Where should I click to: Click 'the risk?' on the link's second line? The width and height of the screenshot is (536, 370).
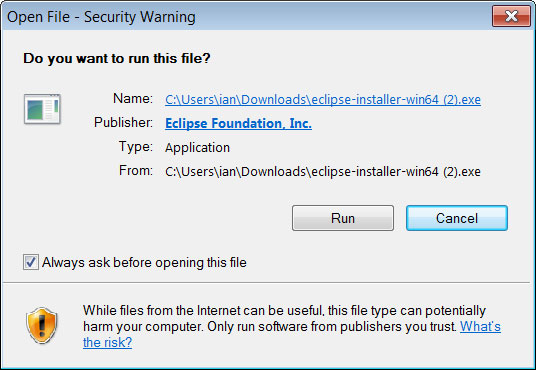tap(107, 343)
